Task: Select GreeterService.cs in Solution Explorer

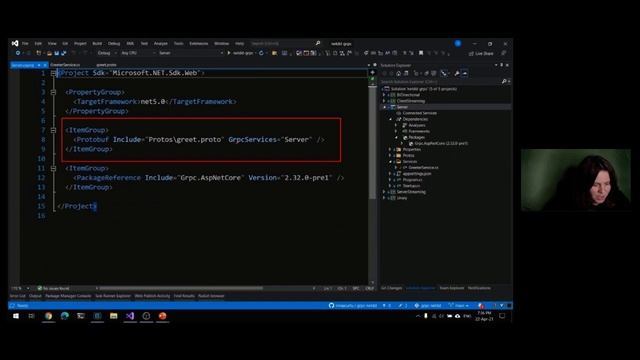Action: point(423,168)
